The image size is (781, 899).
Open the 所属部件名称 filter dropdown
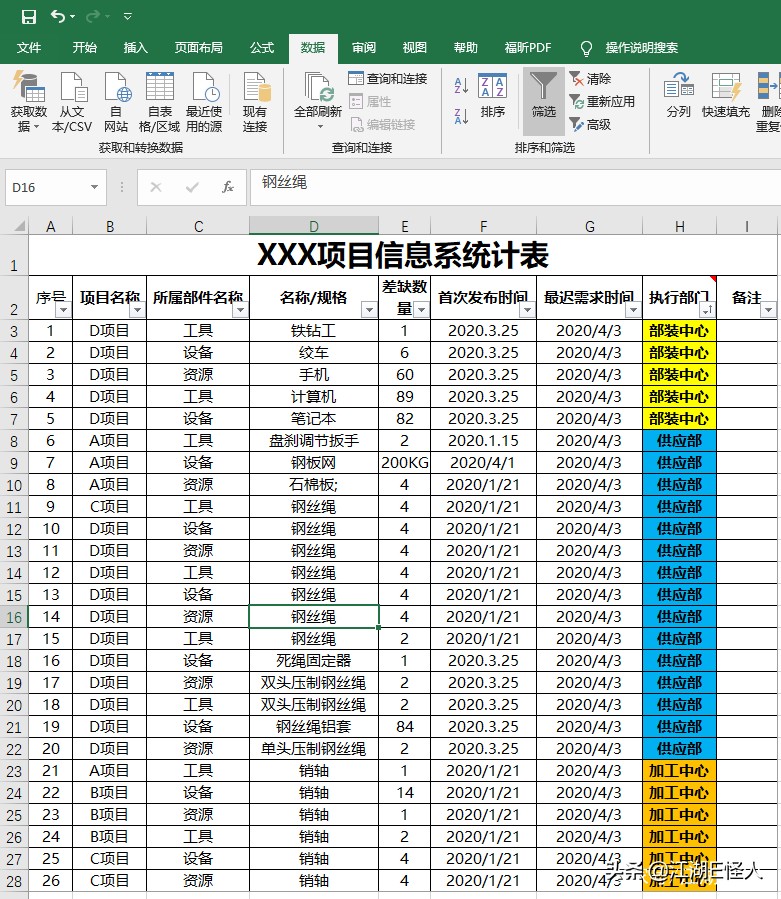click(240, 310)
